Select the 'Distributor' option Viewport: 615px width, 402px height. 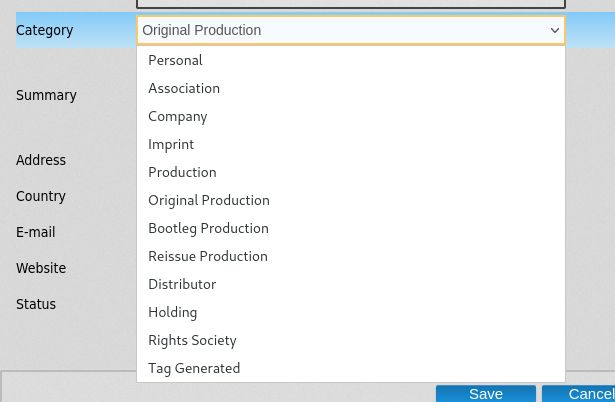182,284
